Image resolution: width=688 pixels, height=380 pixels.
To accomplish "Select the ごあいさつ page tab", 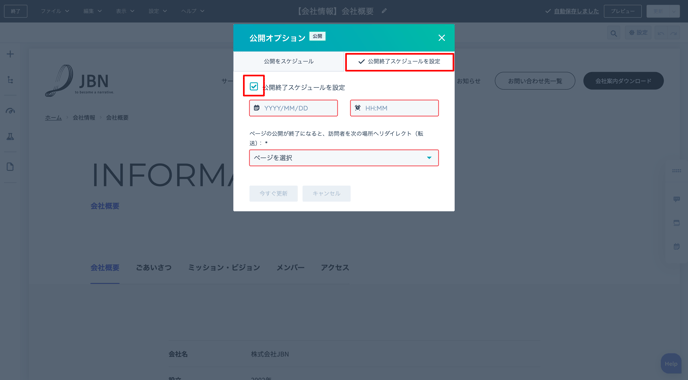I will pyautogui.click(x=154, y=268).
